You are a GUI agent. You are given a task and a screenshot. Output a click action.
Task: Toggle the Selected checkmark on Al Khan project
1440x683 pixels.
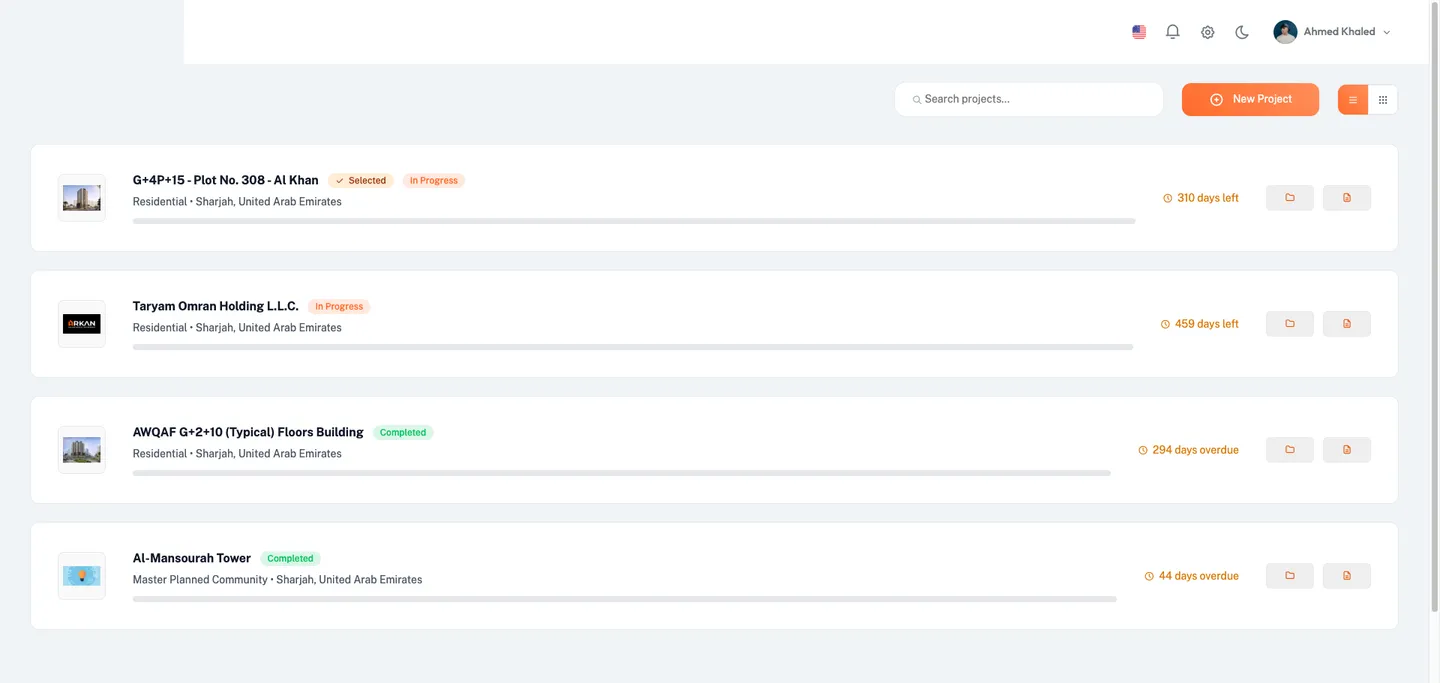(360, 180)
